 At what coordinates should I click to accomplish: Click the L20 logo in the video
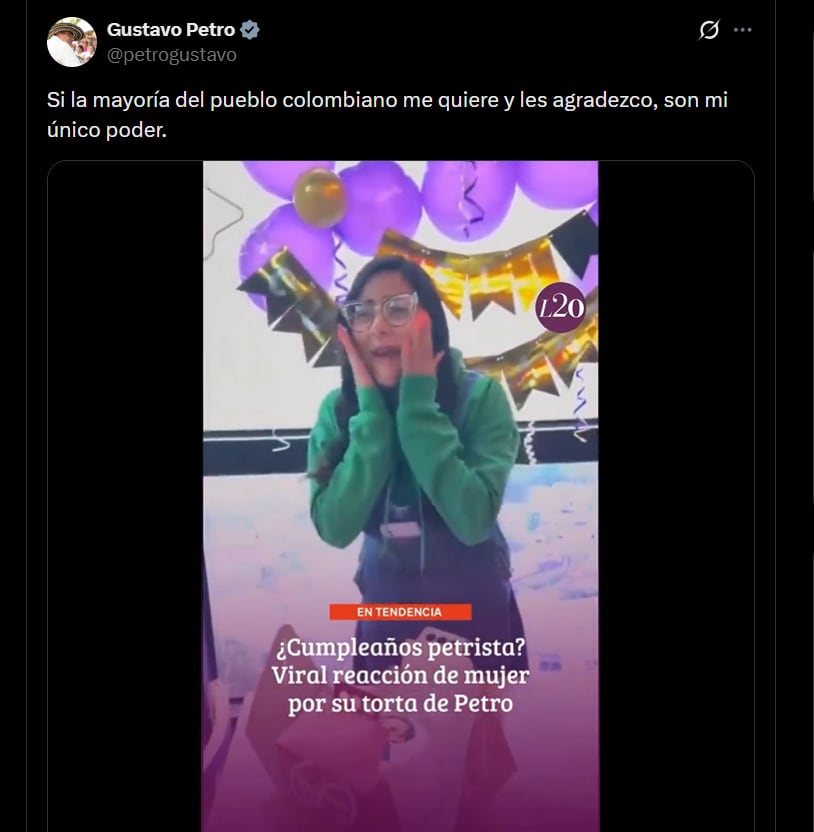click(x=560, y=307)
